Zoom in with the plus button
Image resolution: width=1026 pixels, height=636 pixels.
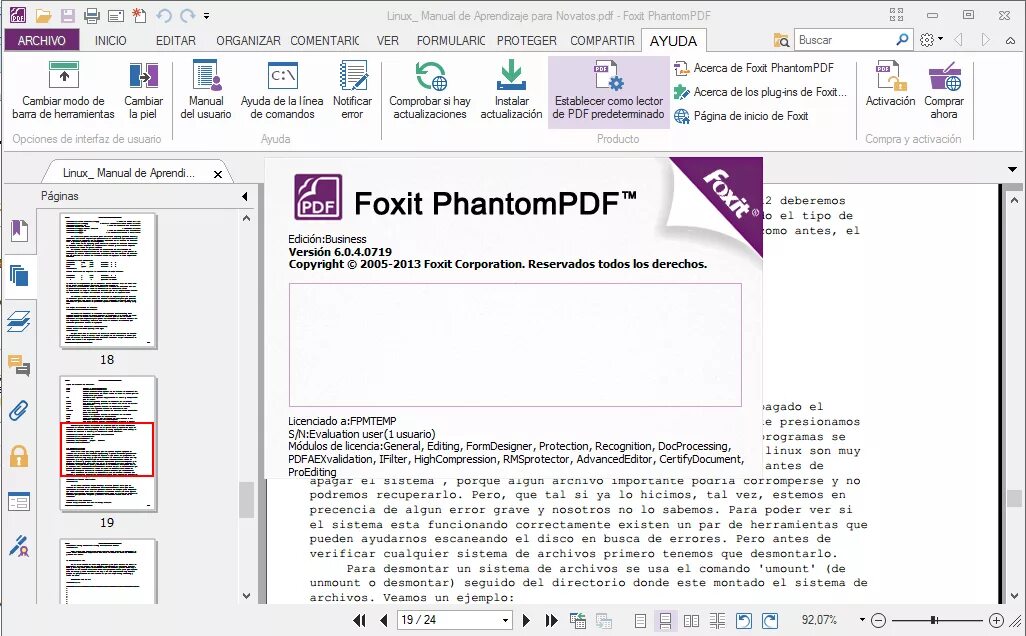point(996,620)
